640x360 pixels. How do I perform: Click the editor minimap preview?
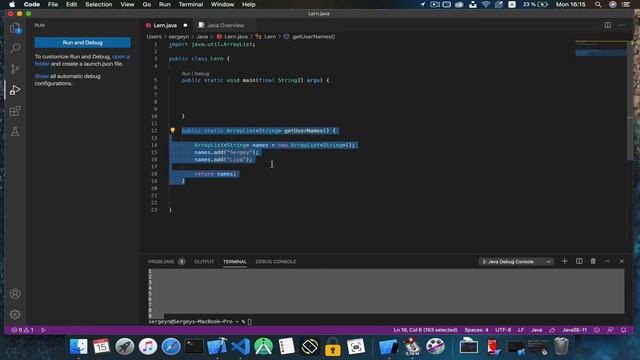(x=601, y=49)
